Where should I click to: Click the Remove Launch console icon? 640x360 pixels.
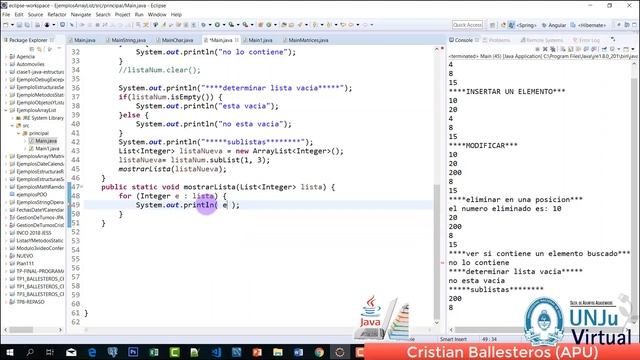point(545,49)
